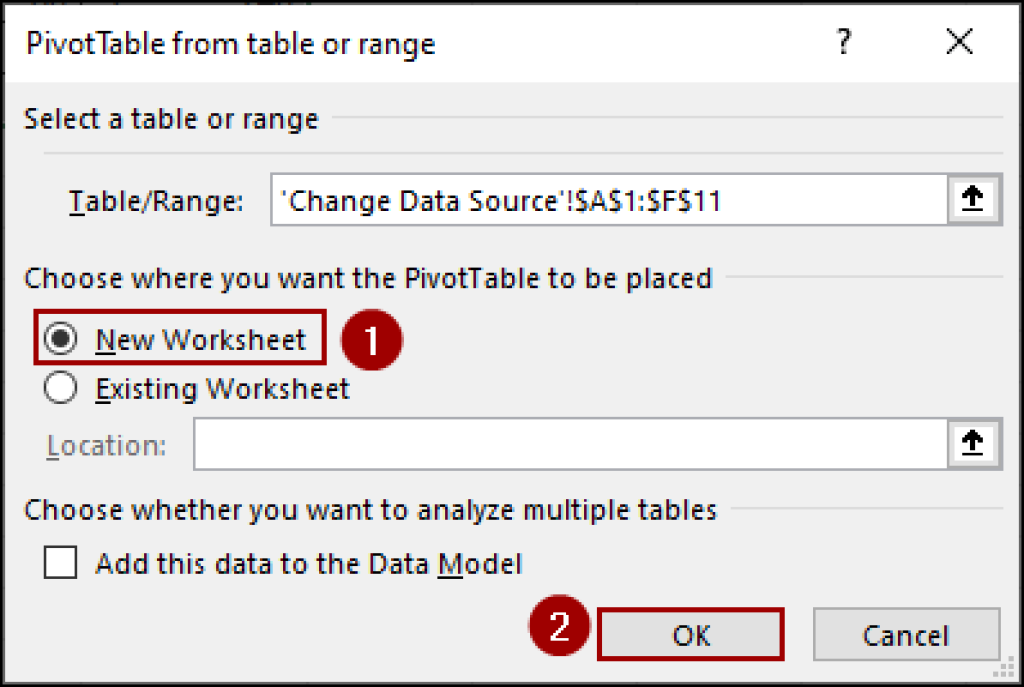The image size is (1024, 687).
Task: Click the dialog Help icon in the title bar
Action: (842, 42)
